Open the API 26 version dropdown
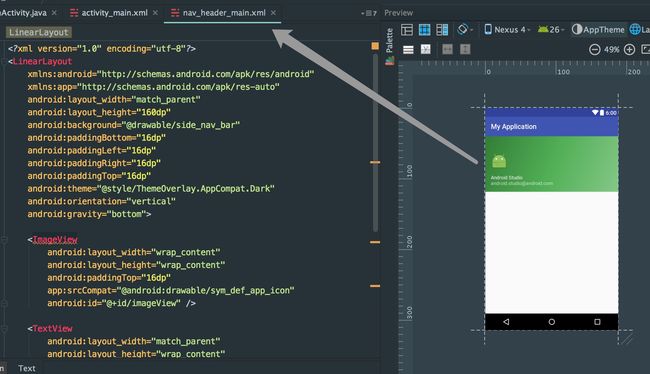The width and height of the screenshot is (650, 374). 551,30
